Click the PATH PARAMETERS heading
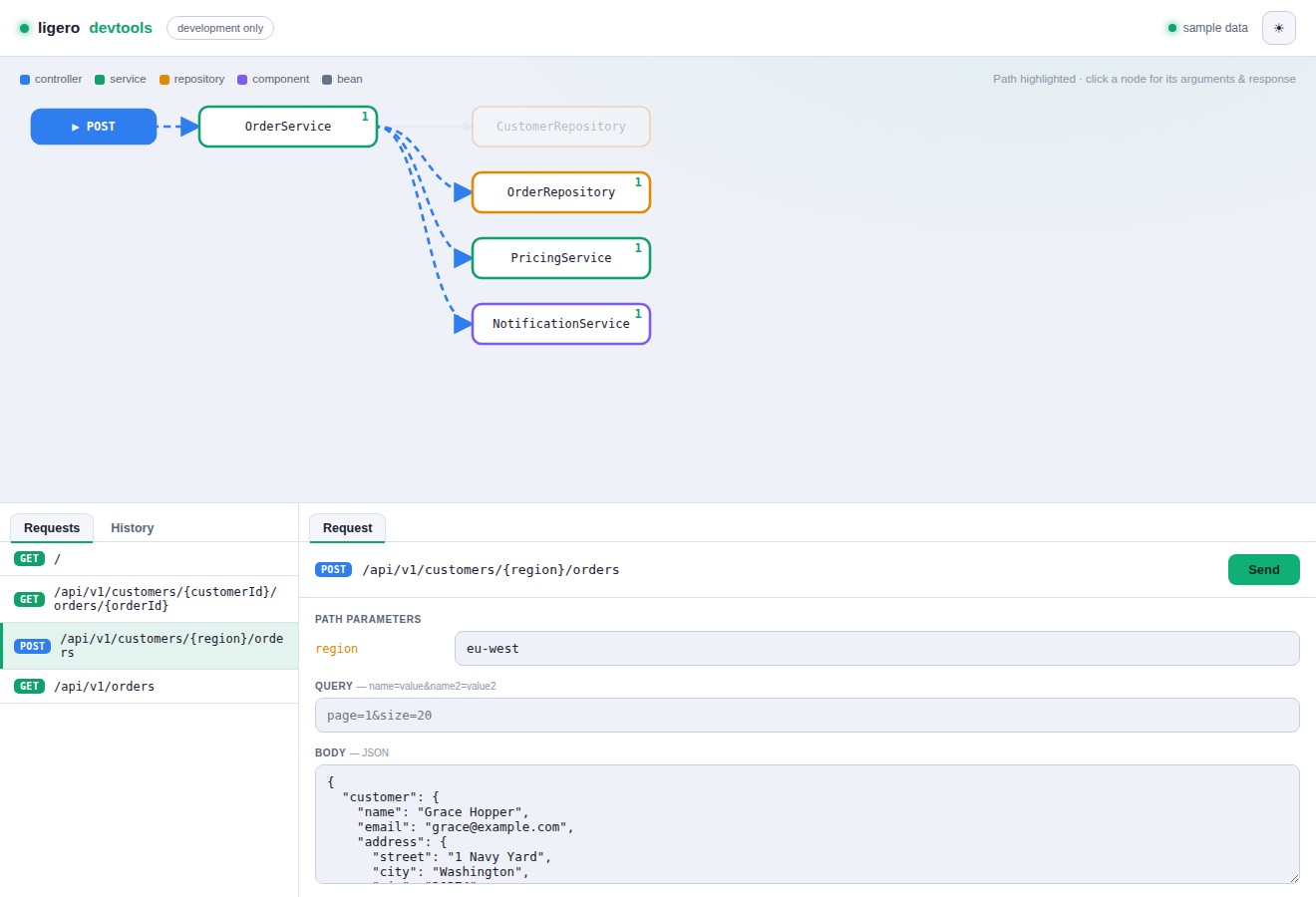This screenshot has width=1316, height=897. click(x=368, y=620)
